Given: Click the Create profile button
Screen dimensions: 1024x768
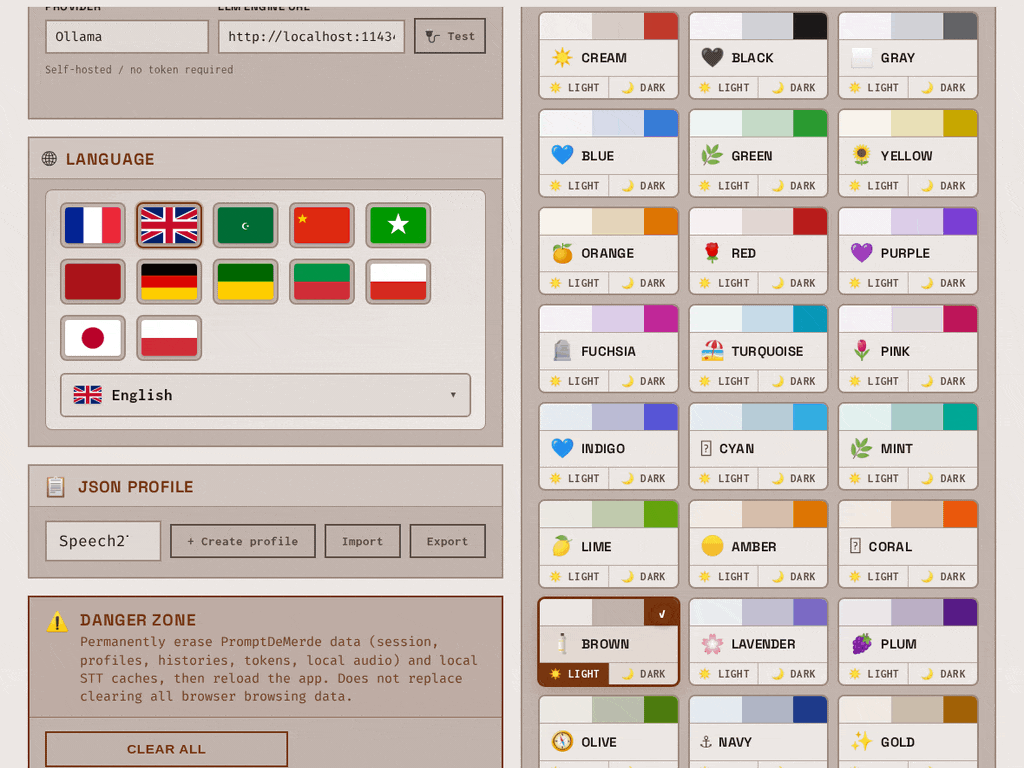Looking at the screenshot, I should tap(243, 541).
